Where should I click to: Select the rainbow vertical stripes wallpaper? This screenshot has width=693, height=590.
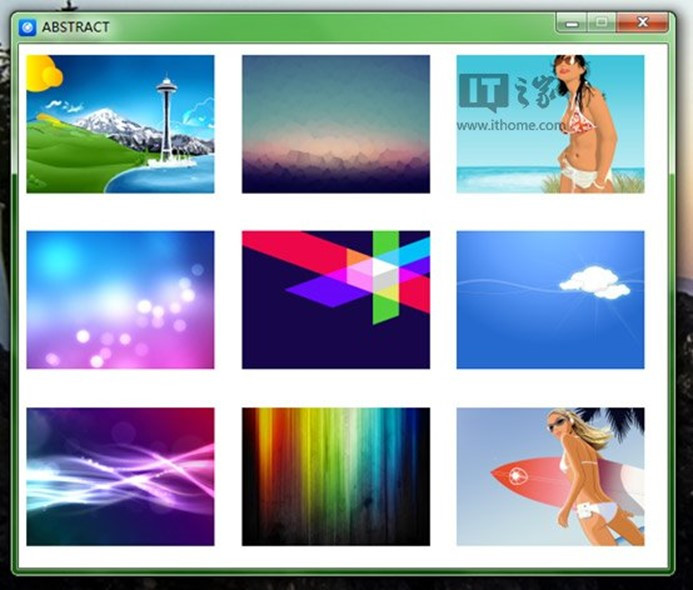336,476
